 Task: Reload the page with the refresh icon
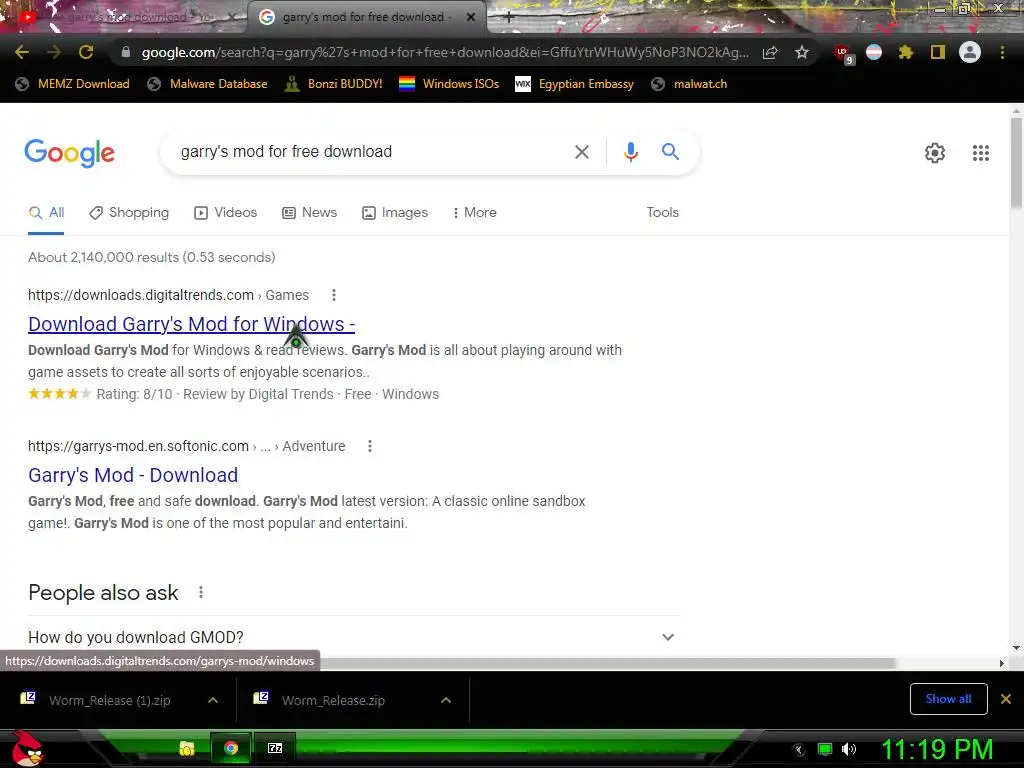86,52
